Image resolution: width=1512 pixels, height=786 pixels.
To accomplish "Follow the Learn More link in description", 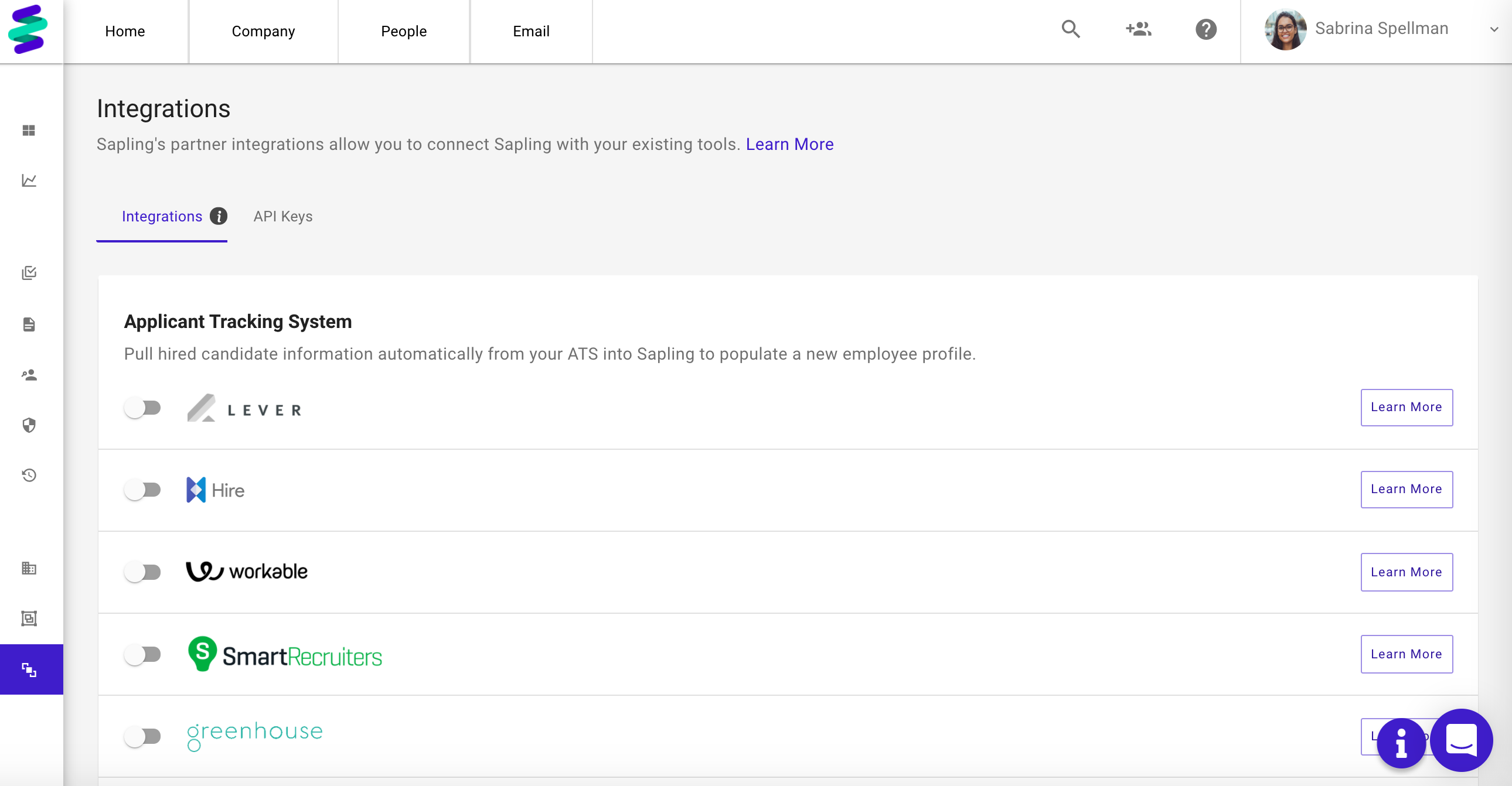I will (x=789, y=144).
